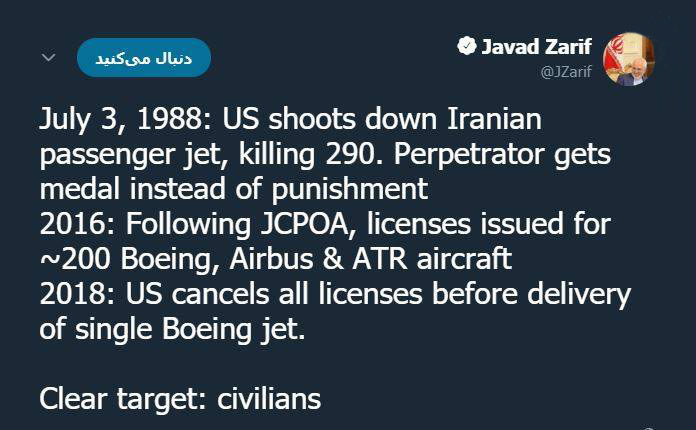
Task: Click the word 'Iranian' in the first line
Action: point(494,119)
